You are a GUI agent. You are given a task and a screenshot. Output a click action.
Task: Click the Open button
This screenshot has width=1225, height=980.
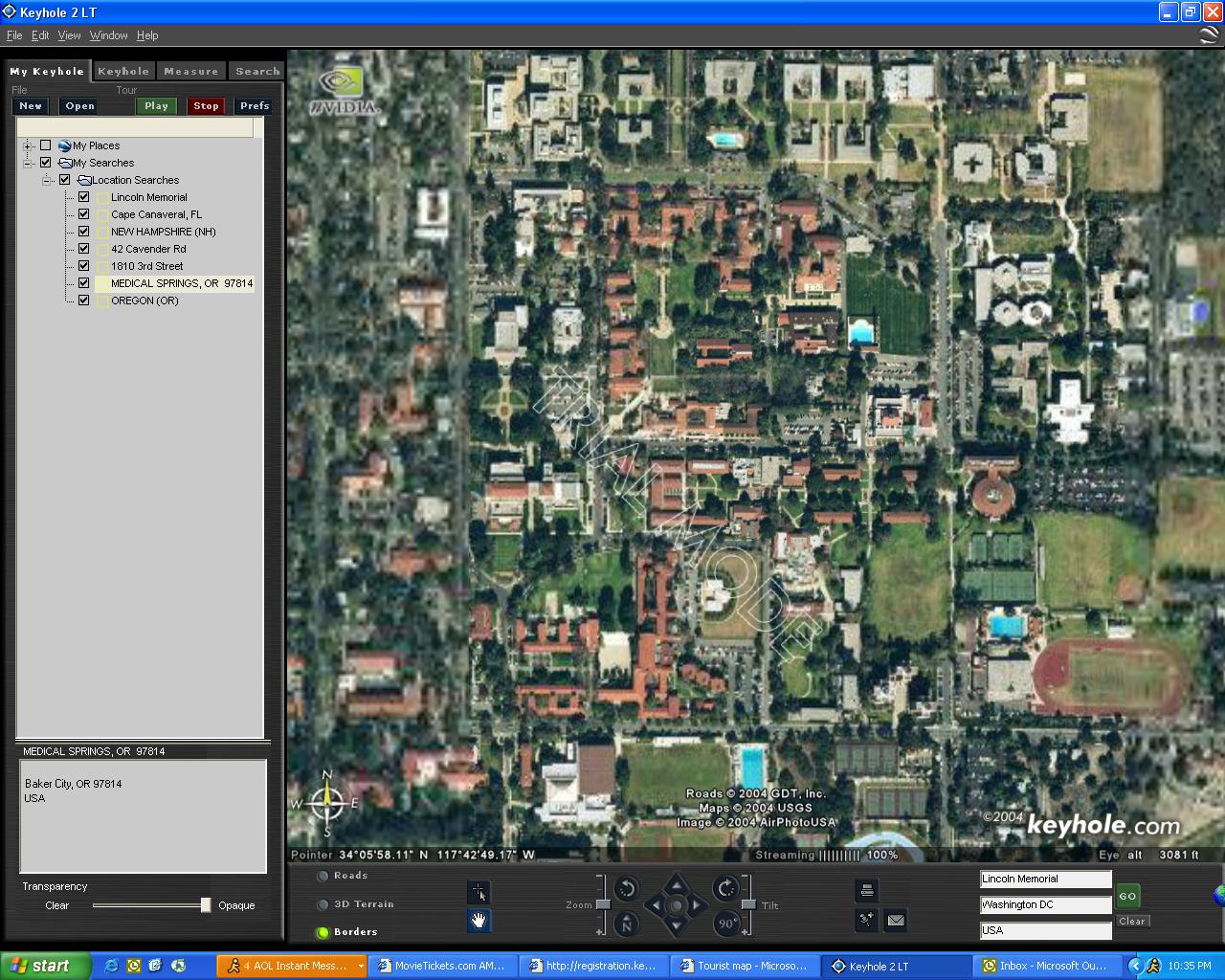pos(79,106)
